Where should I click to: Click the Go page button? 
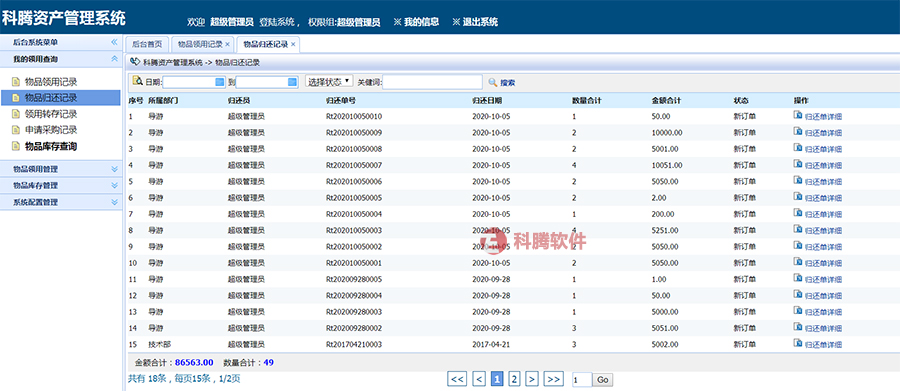pyautogui.click(x=603, y=380)
